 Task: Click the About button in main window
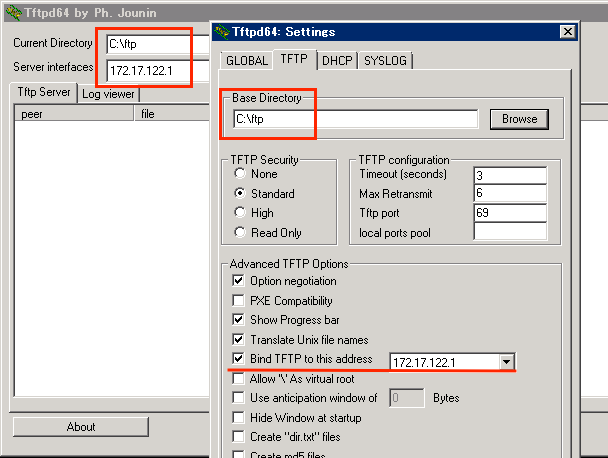click(x=81, y=427)
